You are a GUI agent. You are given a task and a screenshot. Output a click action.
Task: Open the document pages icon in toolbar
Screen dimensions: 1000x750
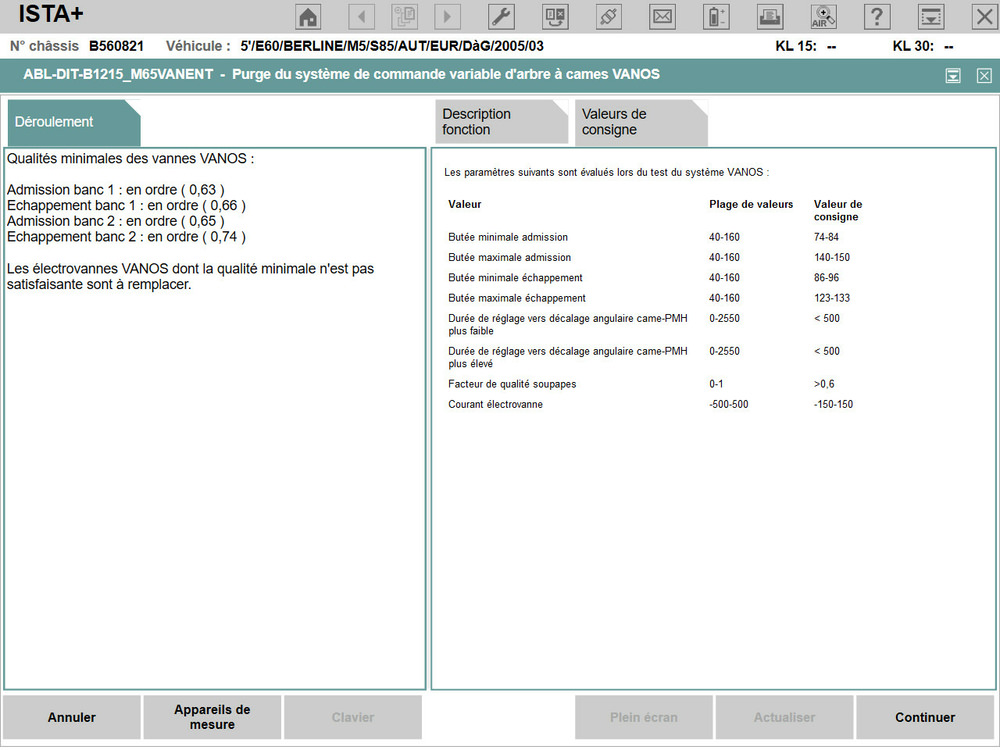coord(404,17)
